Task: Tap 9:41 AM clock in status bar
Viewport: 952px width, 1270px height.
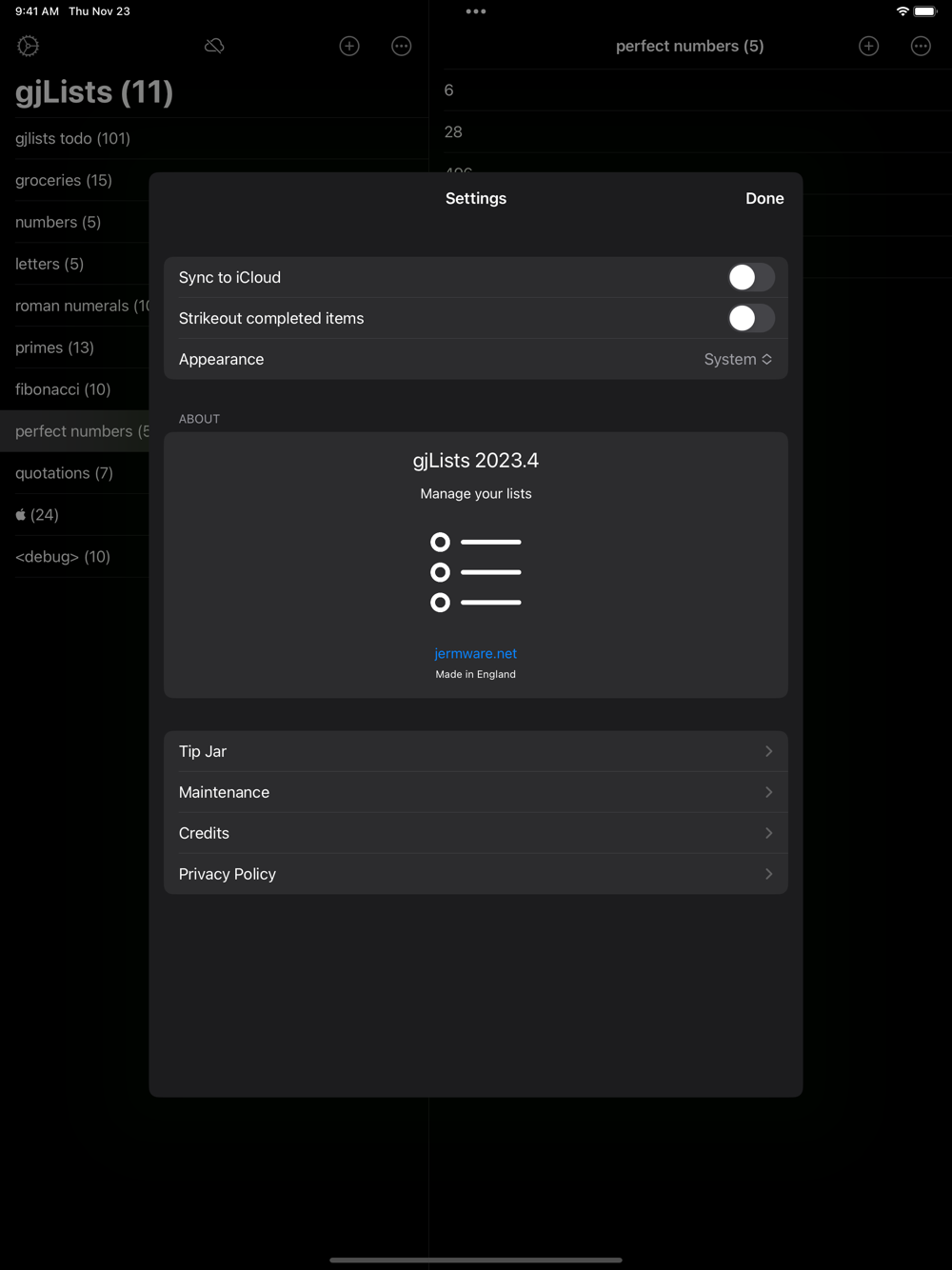Action: (37, 11)
